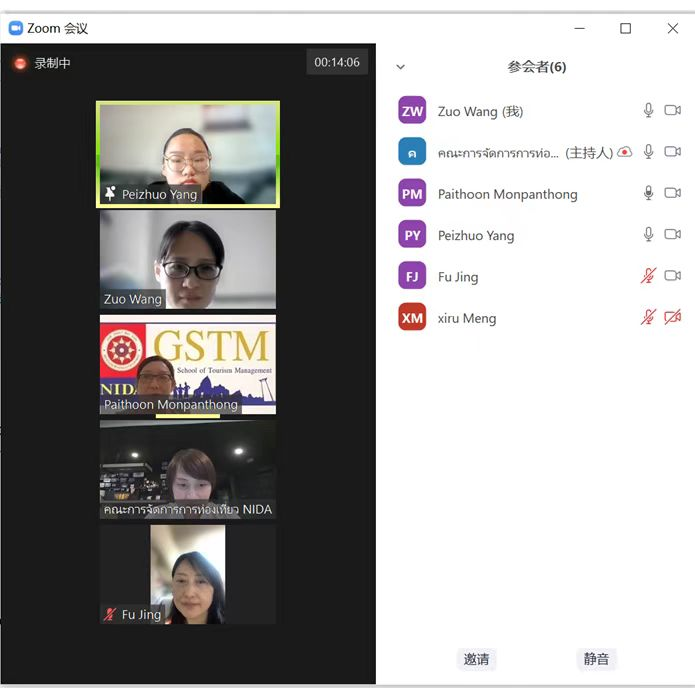Select Paithoon Monpanthong in participants list
The width and height of the screenshot is (695, 688).
tap(507, 194)
